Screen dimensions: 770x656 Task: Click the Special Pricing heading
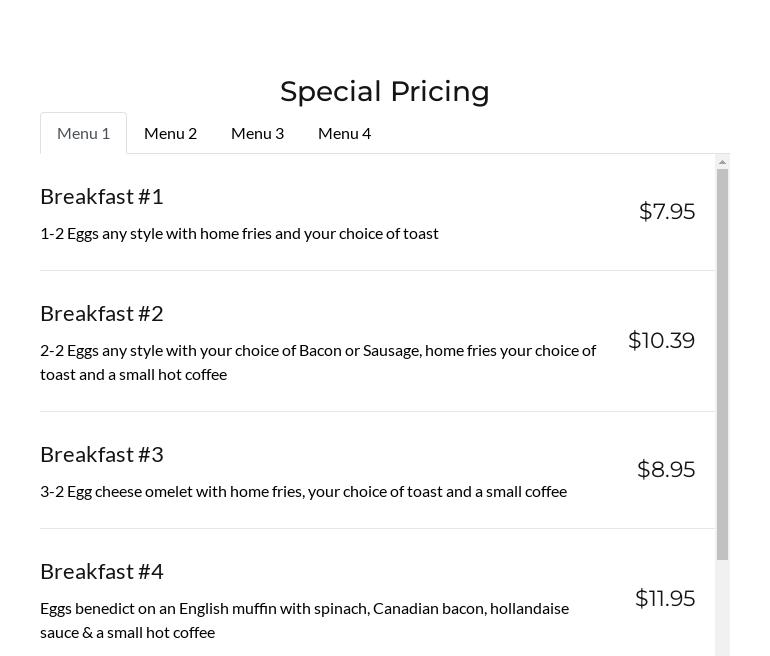[384, 91]
